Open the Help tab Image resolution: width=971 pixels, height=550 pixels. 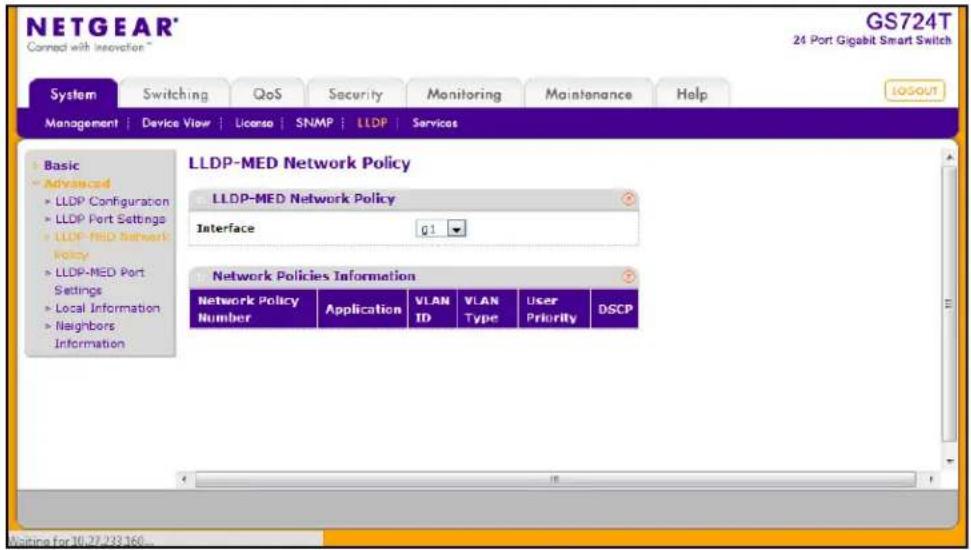pyautogui.click(x=692, y=95)
